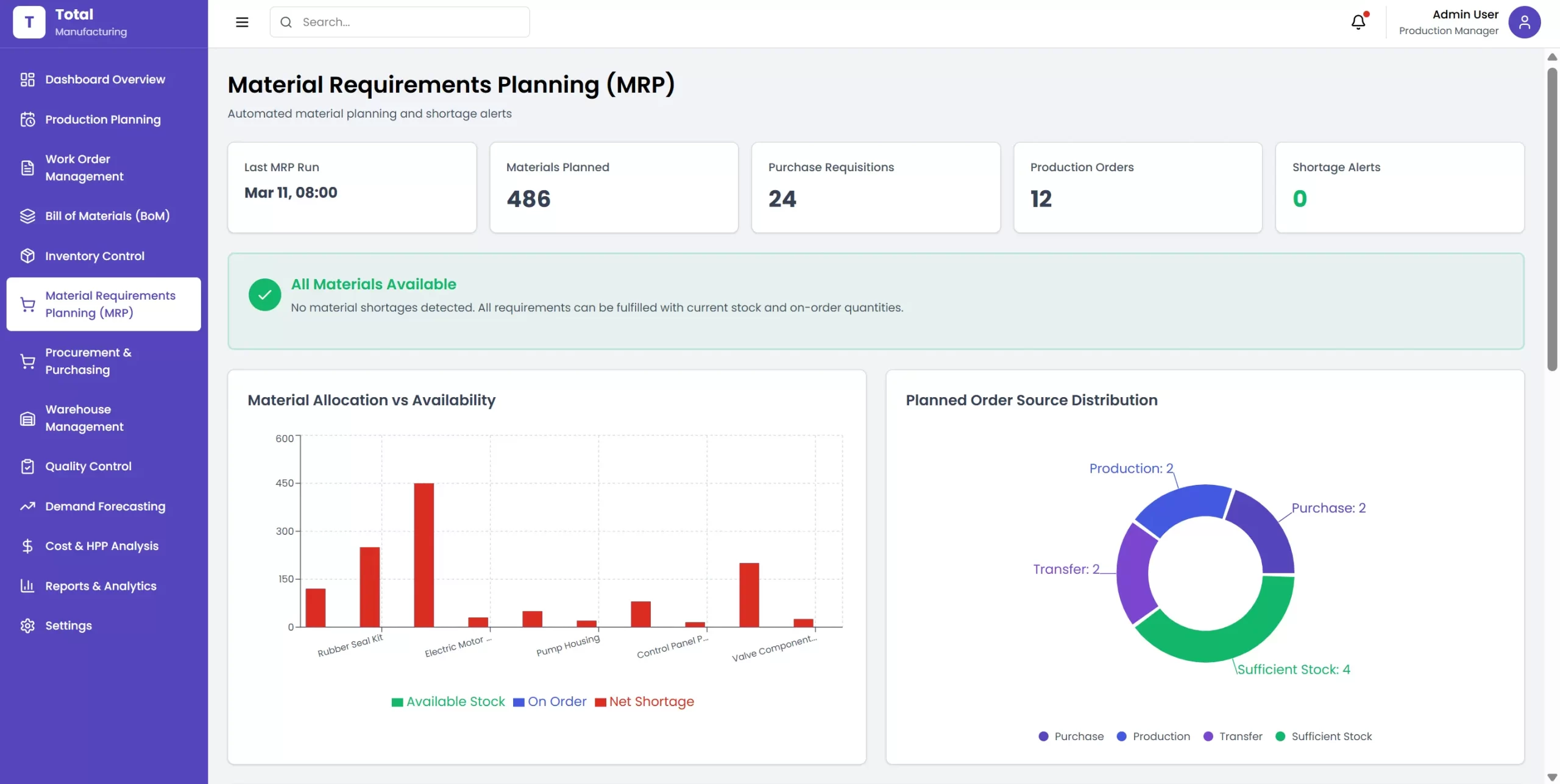Click the scrollbar down arrow

pos(1552,777)
